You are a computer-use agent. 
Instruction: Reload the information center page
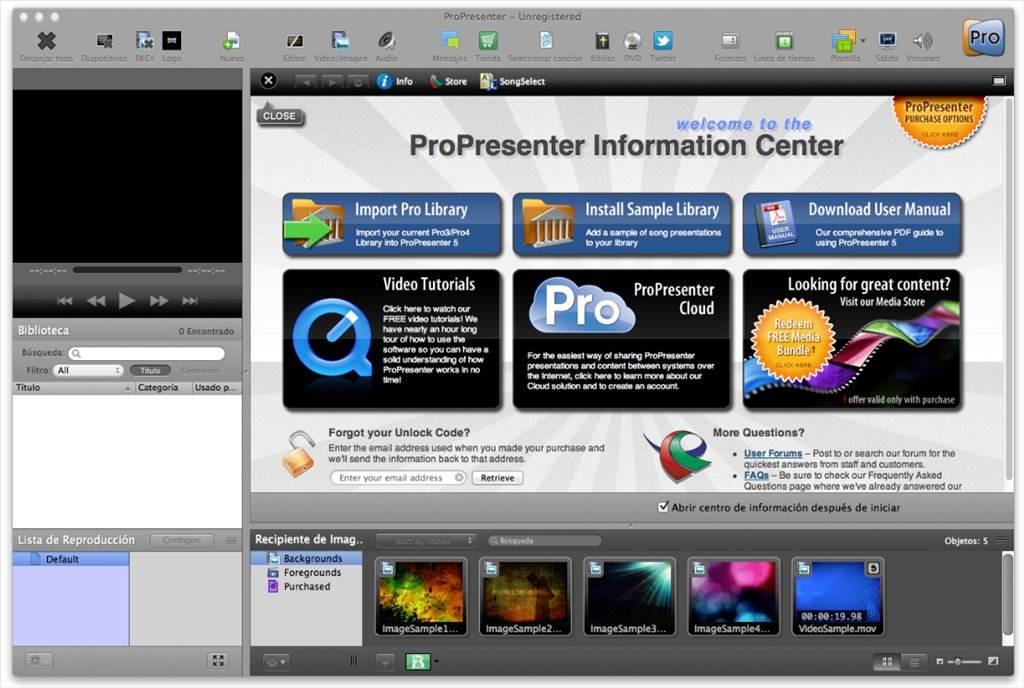(x=357, y=82)
